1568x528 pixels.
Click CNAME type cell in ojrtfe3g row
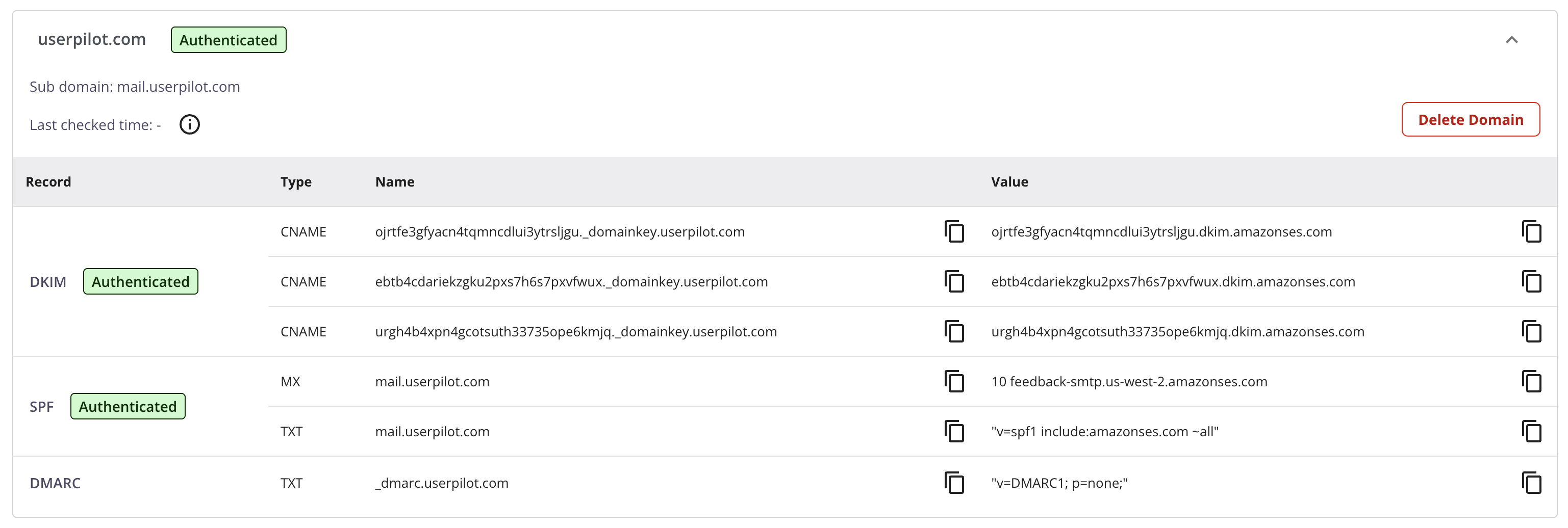[303, 232]
